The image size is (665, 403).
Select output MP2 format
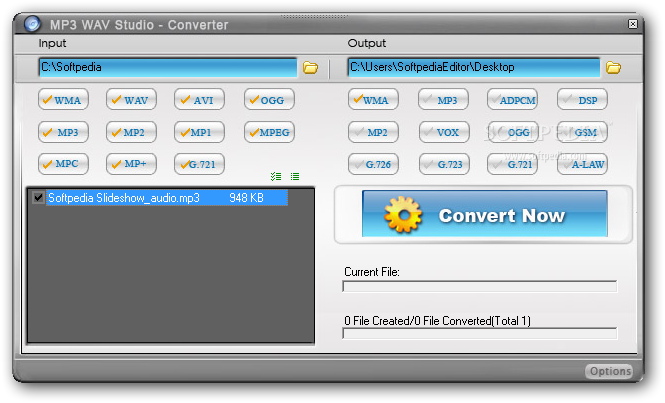[x=373, y=132]
